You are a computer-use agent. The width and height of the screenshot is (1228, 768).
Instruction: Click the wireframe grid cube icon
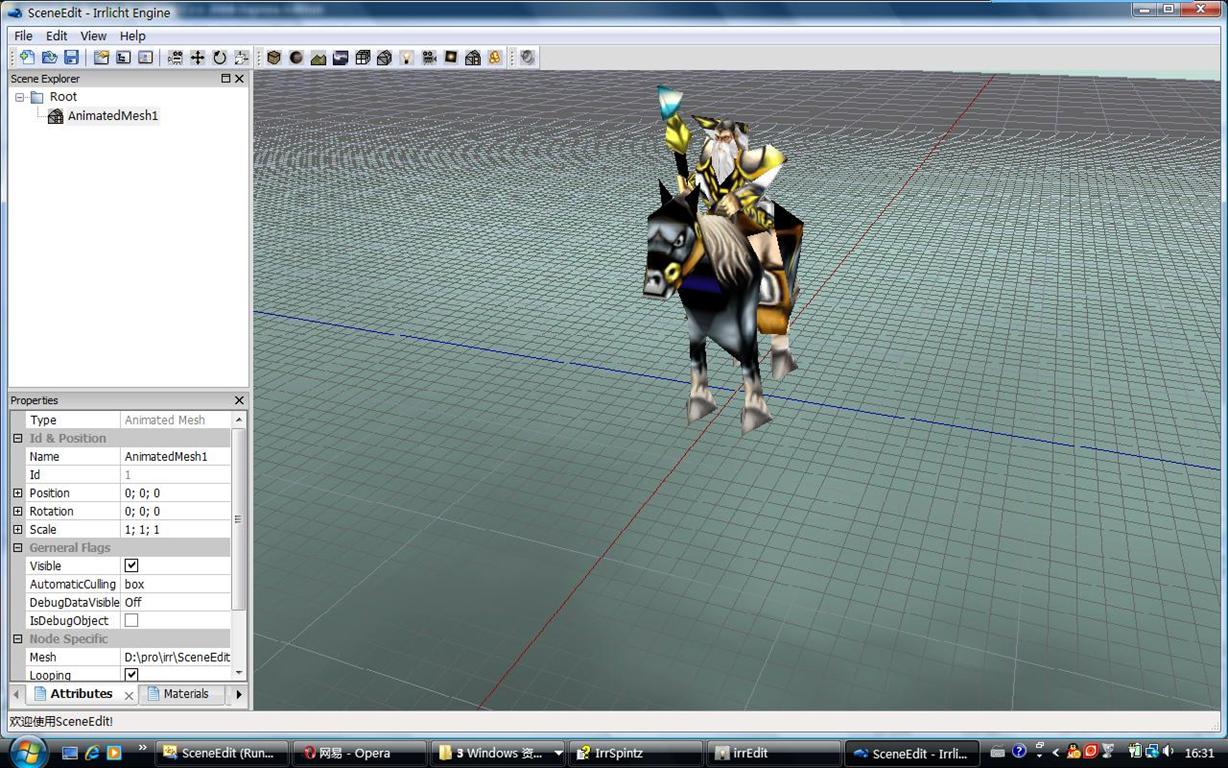coord(362,58)
